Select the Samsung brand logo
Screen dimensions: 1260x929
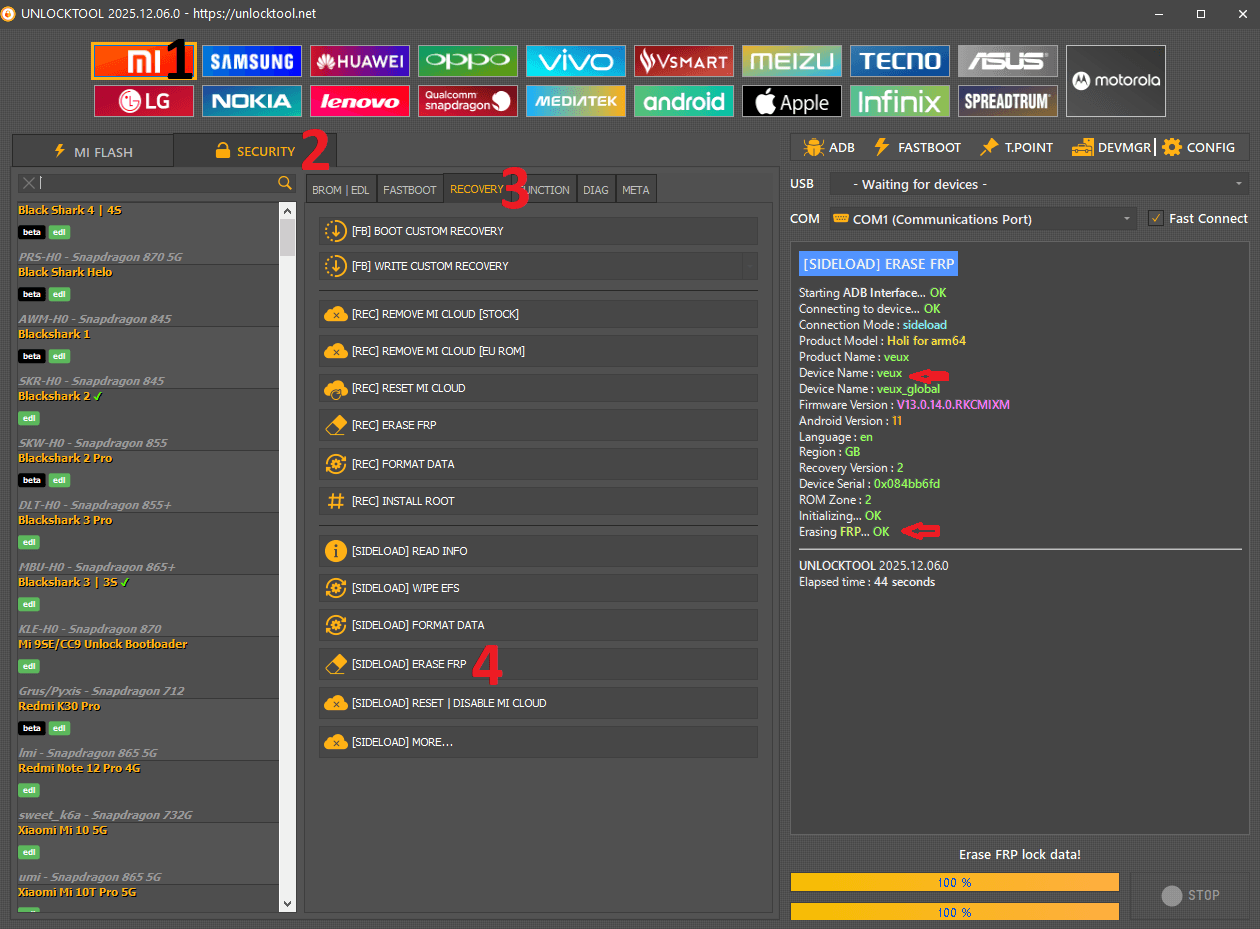click(x=252, y=62)
